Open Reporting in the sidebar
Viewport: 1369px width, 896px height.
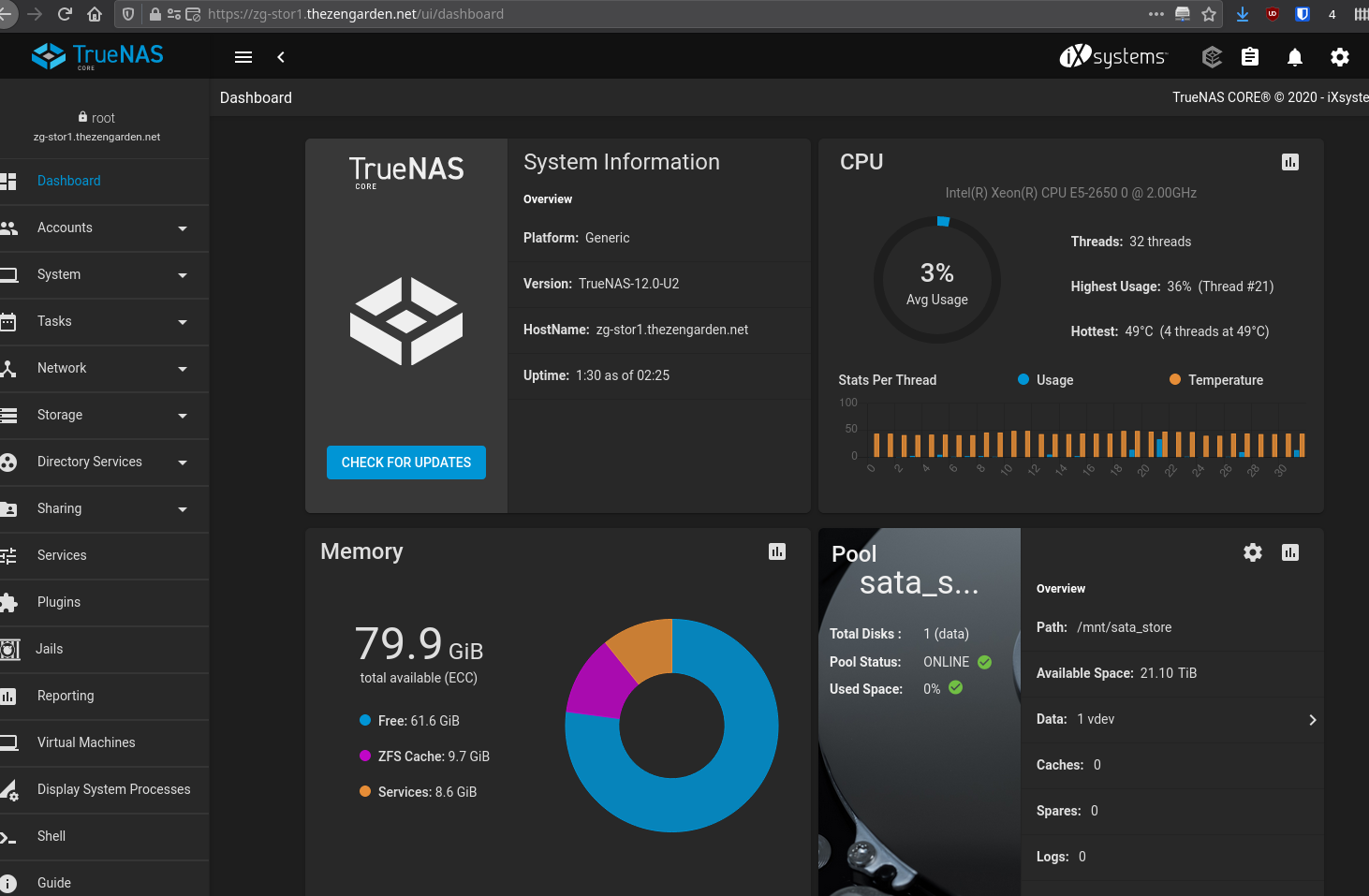[104, 697]
